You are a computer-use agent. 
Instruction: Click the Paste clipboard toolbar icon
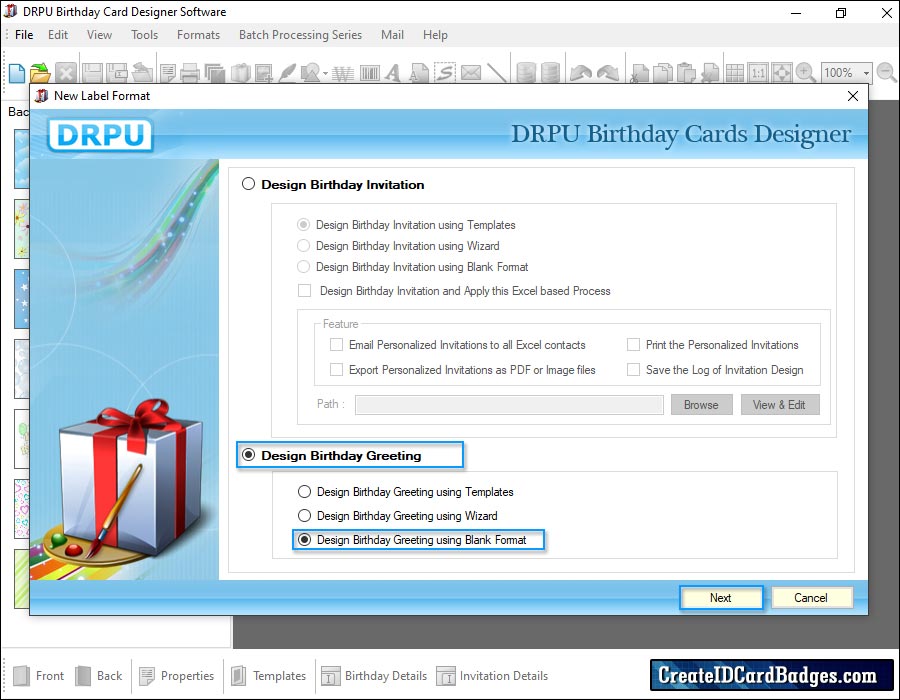pos(686,73)
